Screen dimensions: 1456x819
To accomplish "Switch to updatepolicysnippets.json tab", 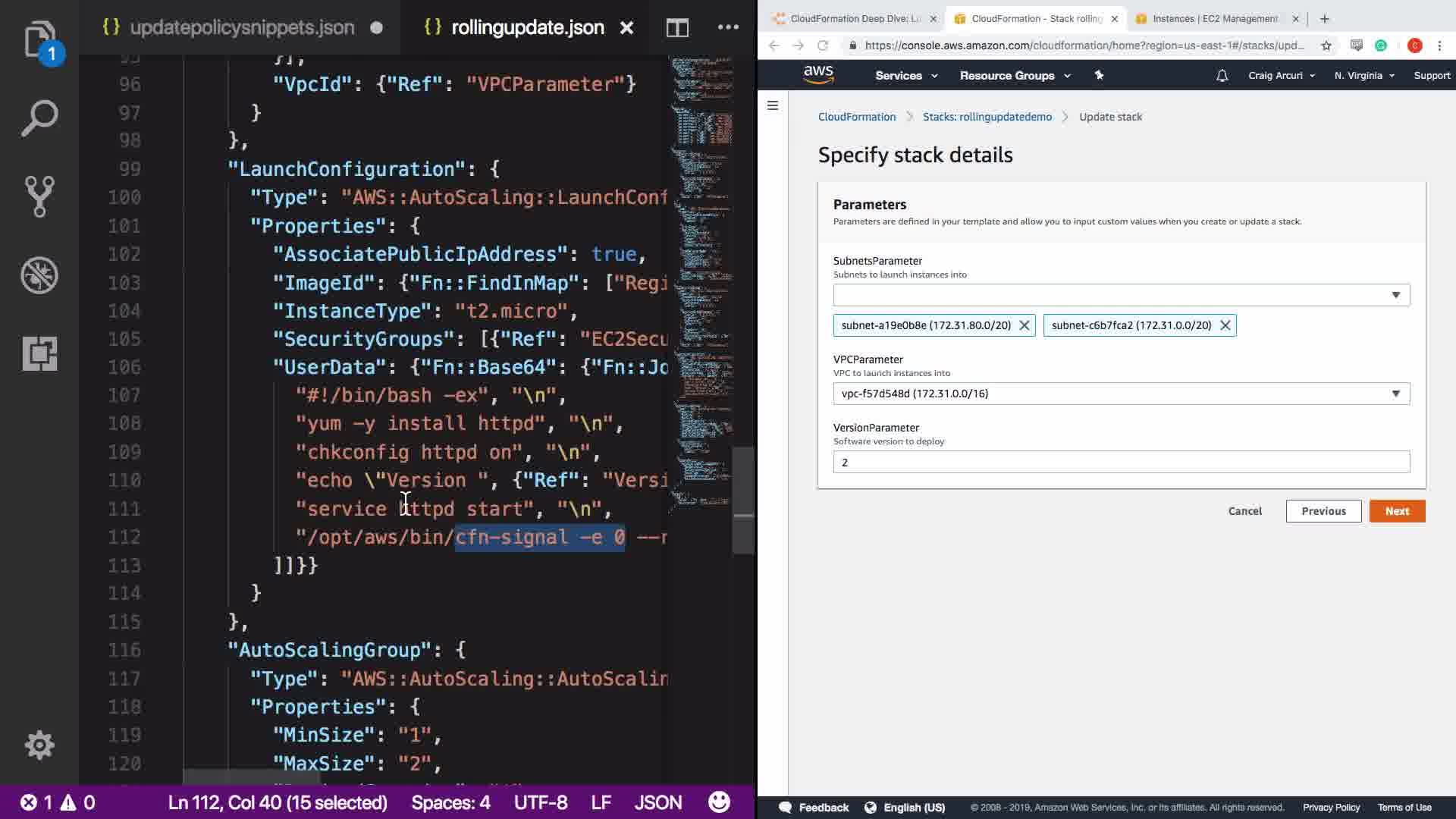I will [242, 28].
